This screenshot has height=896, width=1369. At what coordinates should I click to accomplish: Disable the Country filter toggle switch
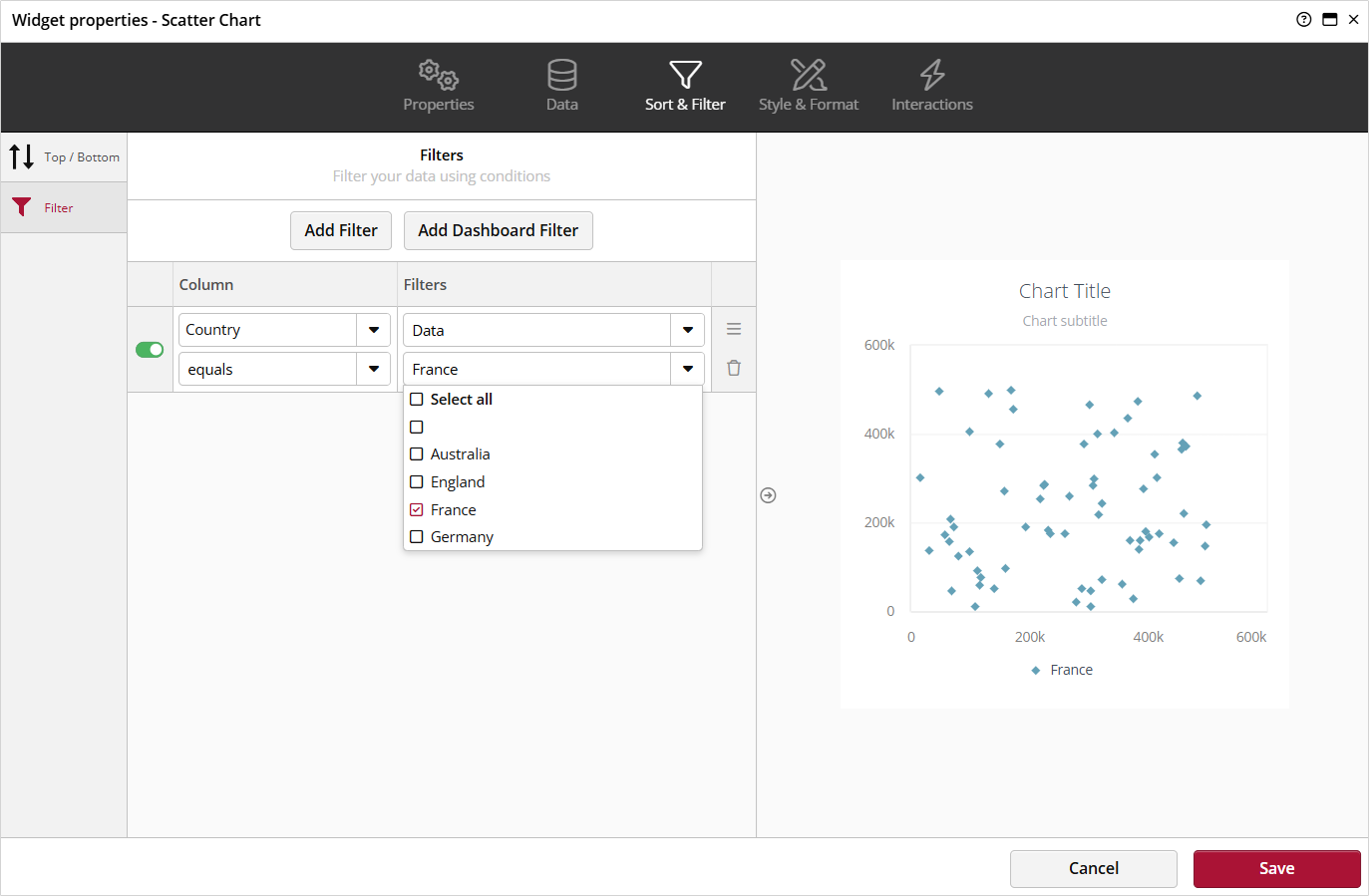[150, 350]
